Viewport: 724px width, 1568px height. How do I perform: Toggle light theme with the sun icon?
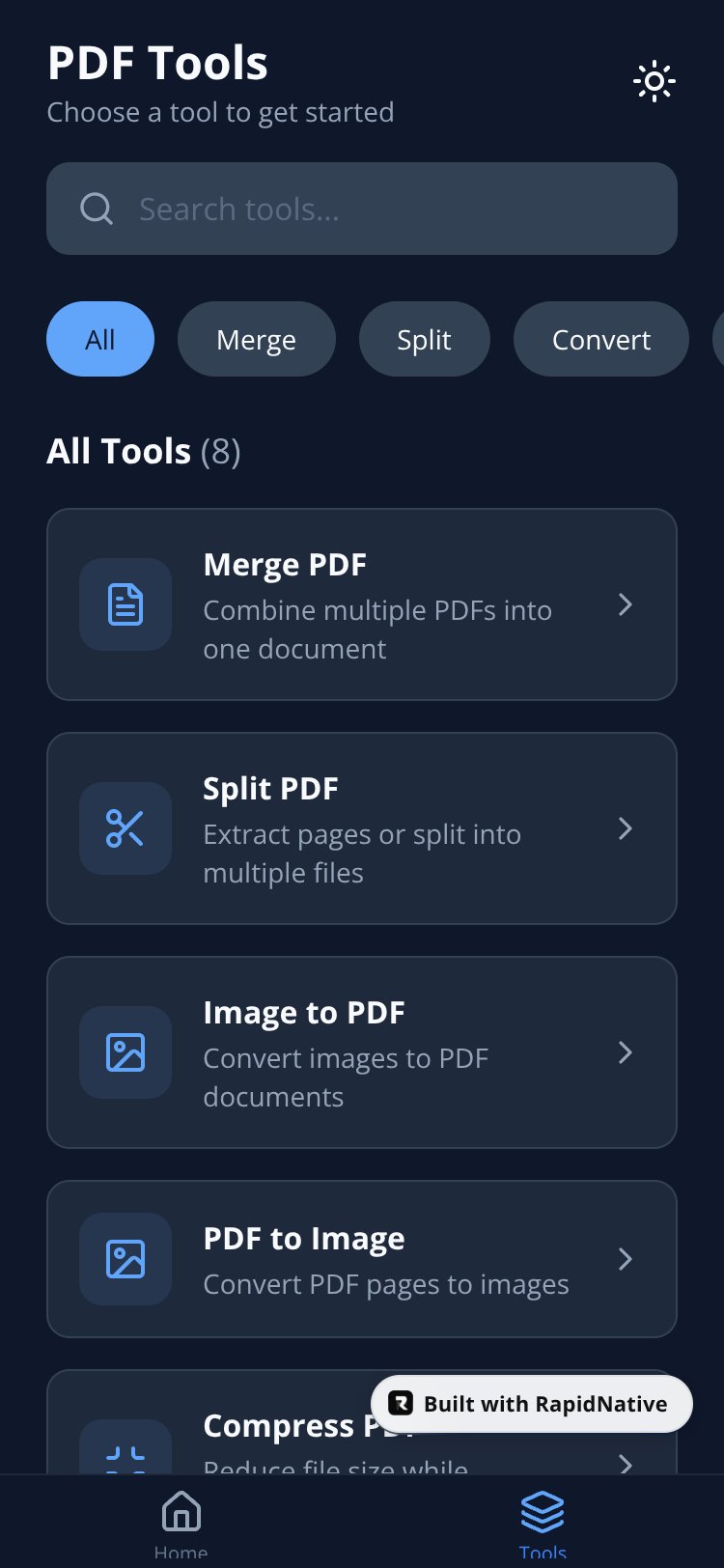[654, 82]
